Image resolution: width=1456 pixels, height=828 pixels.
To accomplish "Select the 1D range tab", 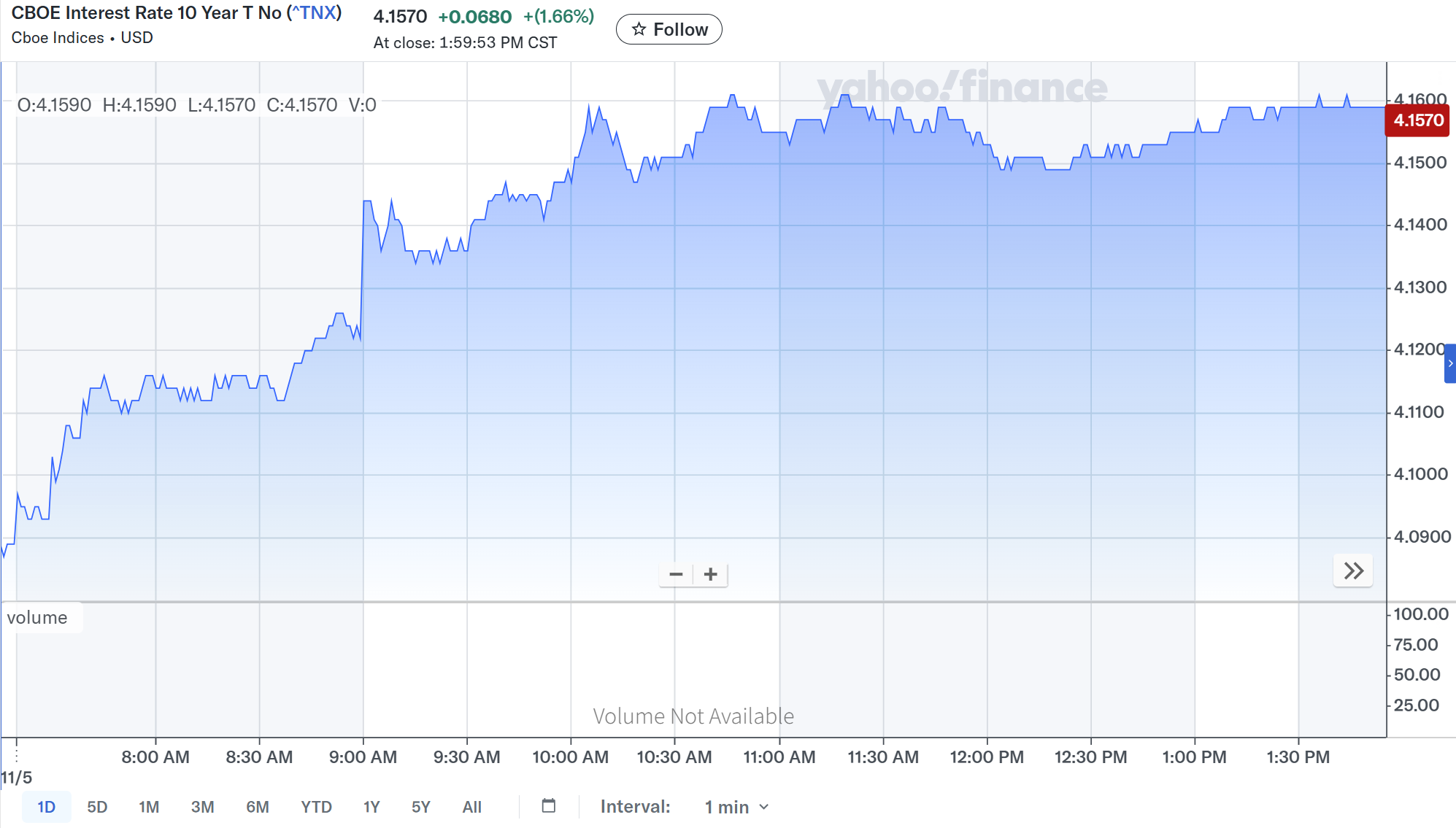I will coord(46,807).
